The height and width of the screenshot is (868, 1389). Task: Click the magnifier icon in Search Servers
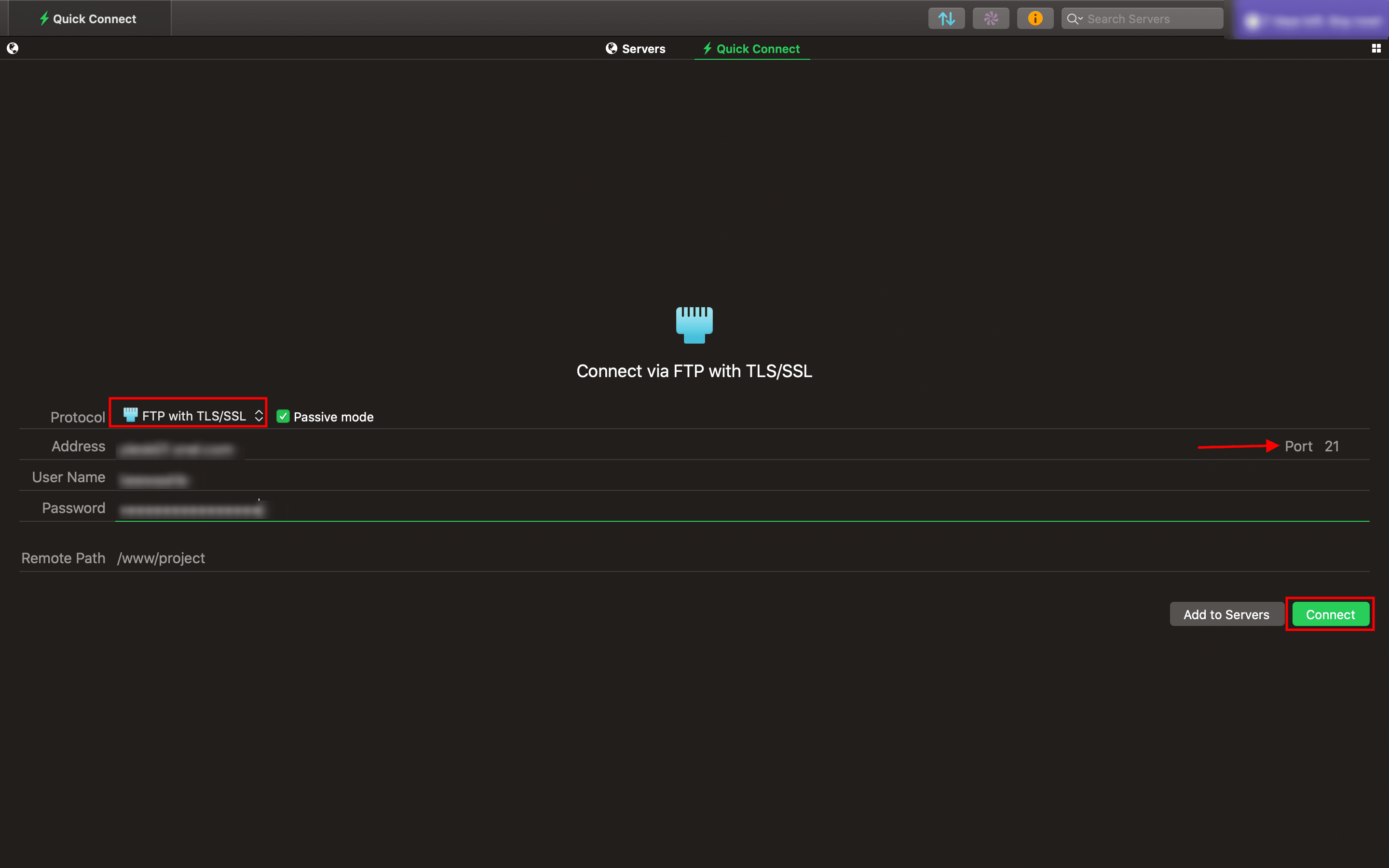coord(1072,19)
